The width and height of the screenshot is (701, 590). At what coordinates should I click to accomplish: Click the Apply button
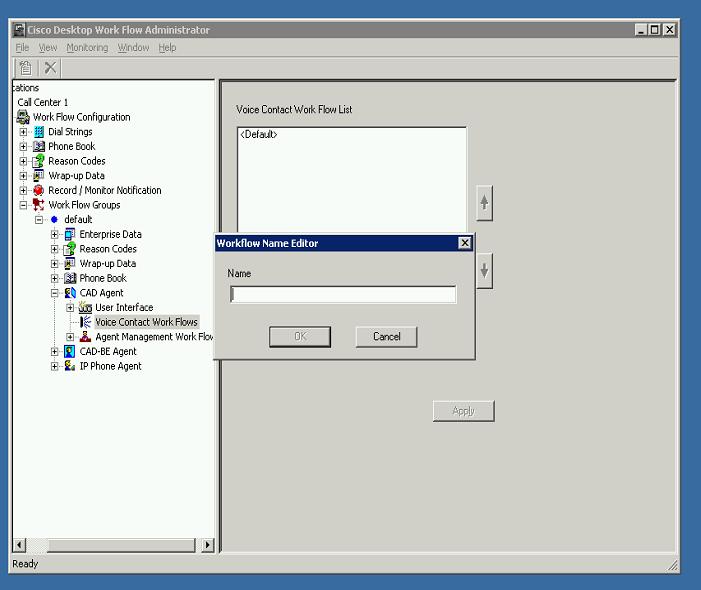464,411
